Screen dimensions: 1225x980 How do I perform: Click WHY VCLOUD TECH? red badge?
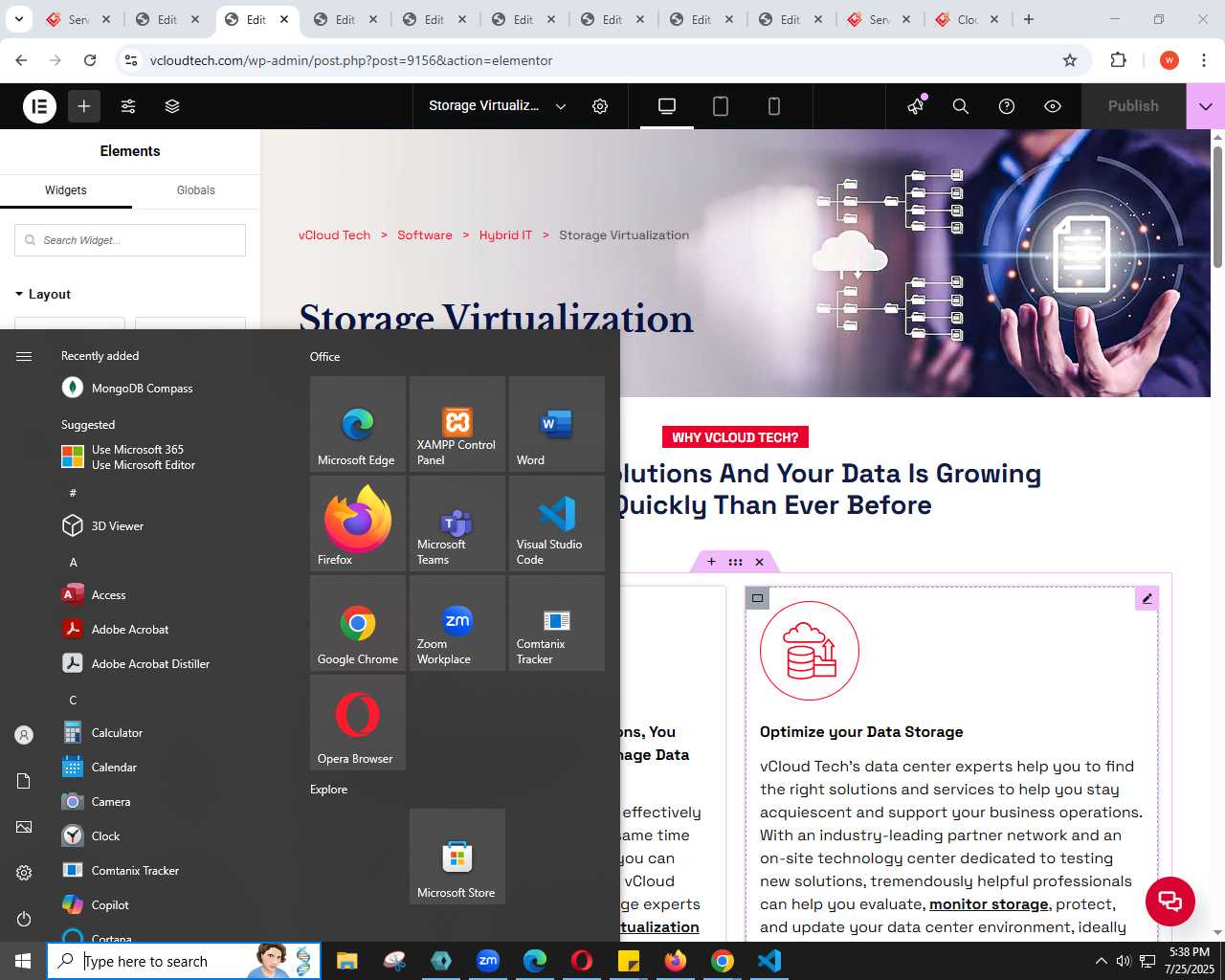735,437
